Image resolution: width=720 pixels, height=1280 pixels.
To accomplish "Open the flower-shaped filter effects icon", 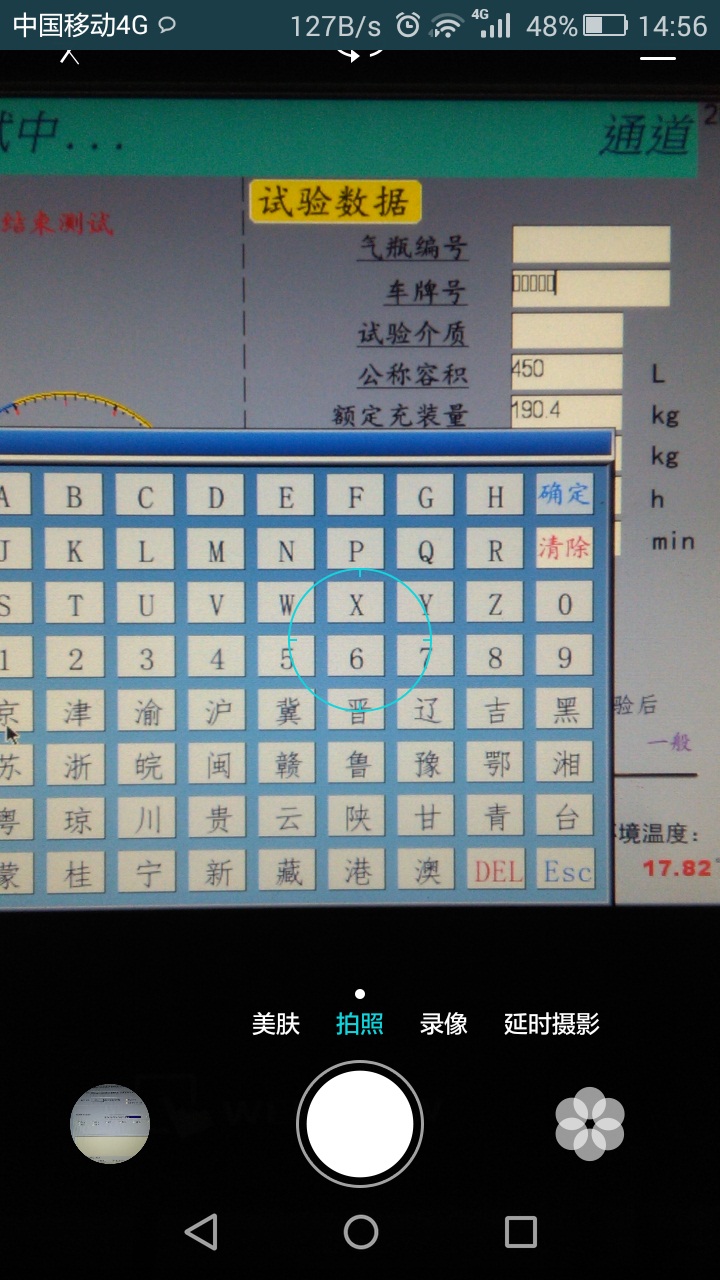I will [590, 1124].
